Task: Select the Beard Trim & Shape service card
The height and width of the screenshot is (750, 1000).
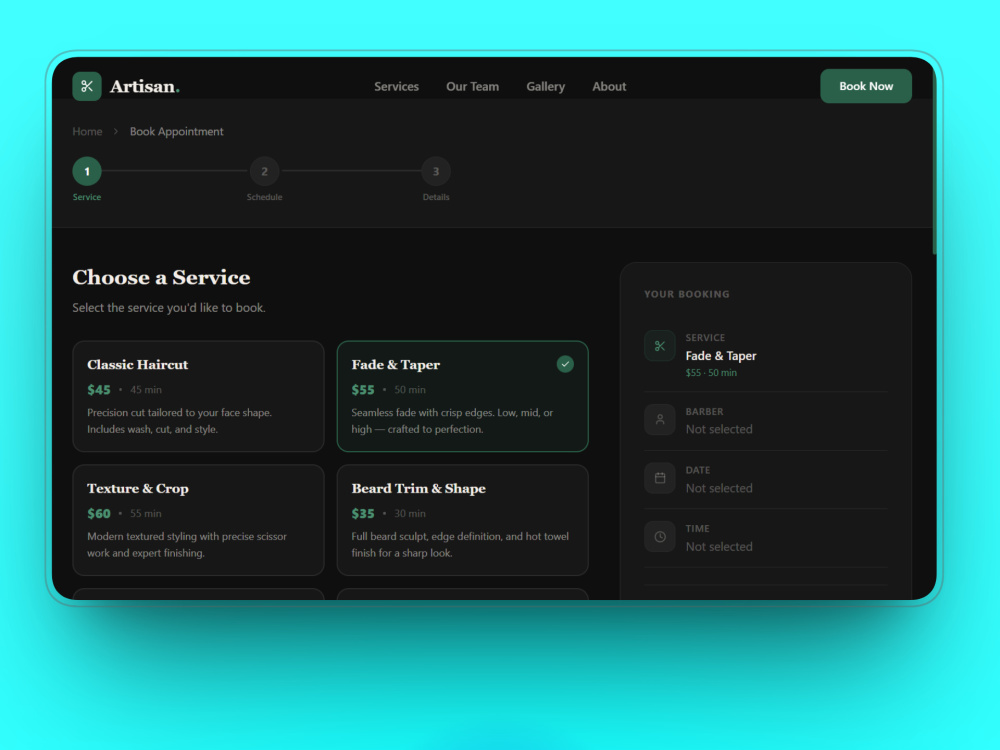Action: pos(462,520)
